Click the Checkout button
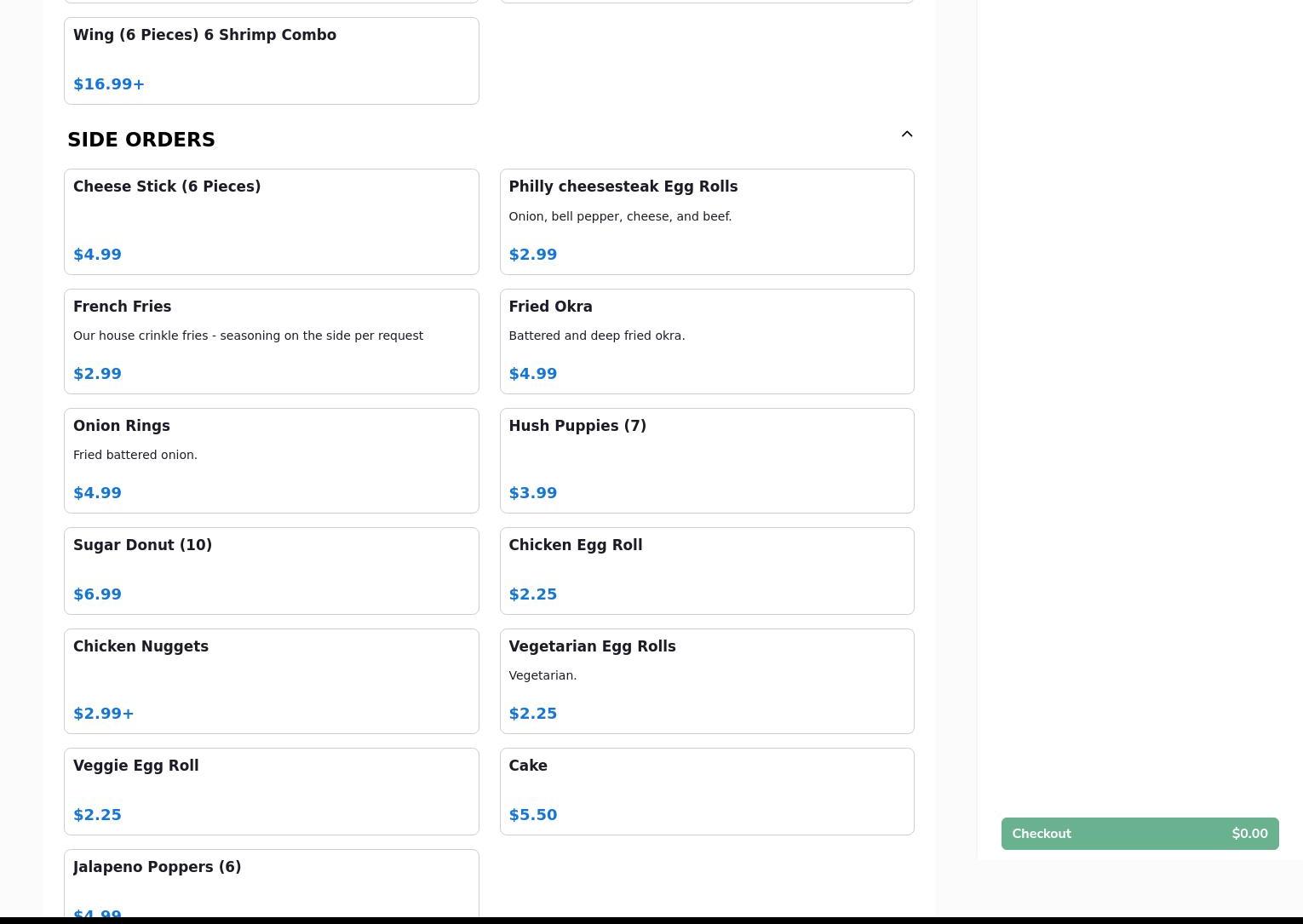The width and height of the screenshot is (1303, 924). tap(1139, 834)
